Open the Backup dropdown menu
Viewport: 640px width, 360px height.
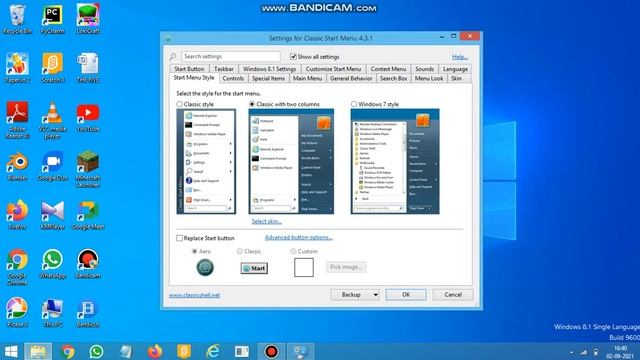(355, 295)
